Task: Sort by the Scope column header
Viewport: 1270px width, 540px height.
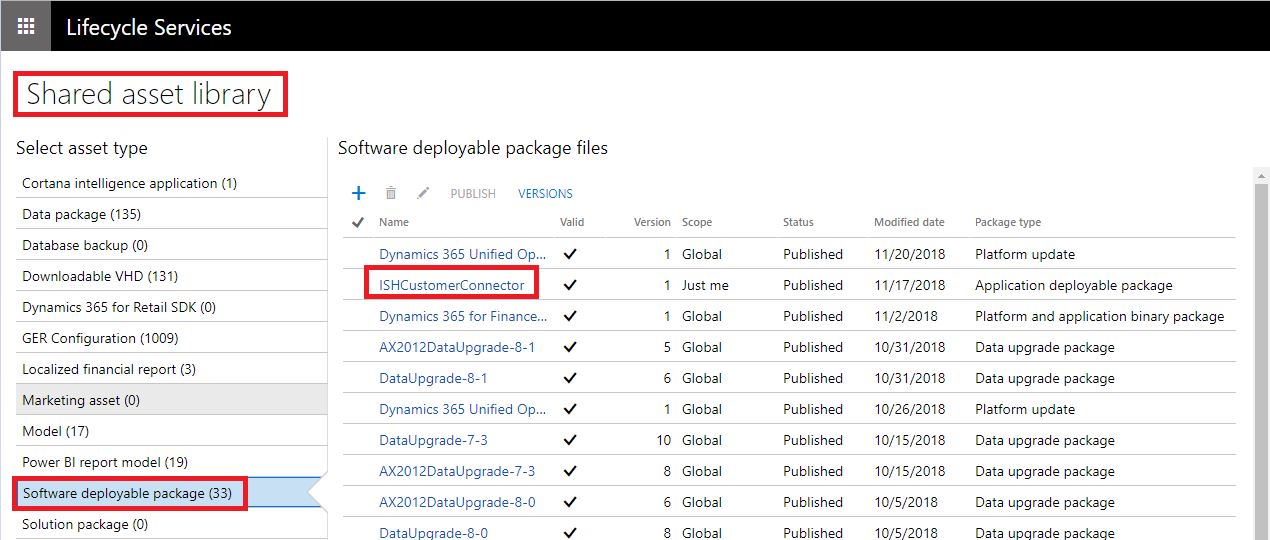Action: tap(697, 222)
